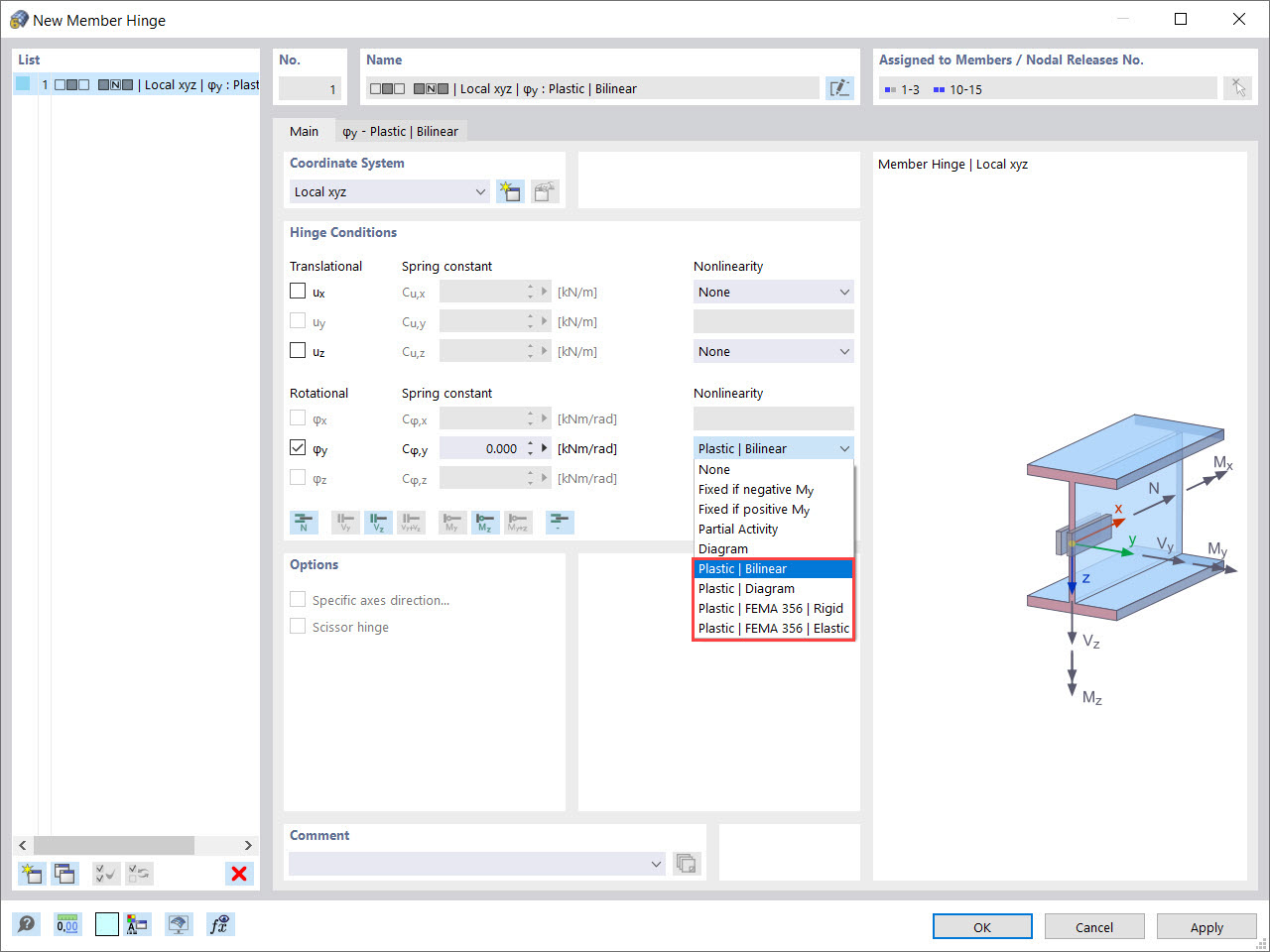Screen dimensions: 1270x952
Task: Click the fx formula editor icon
Action: pyautogui.click(x=219, y=923)
